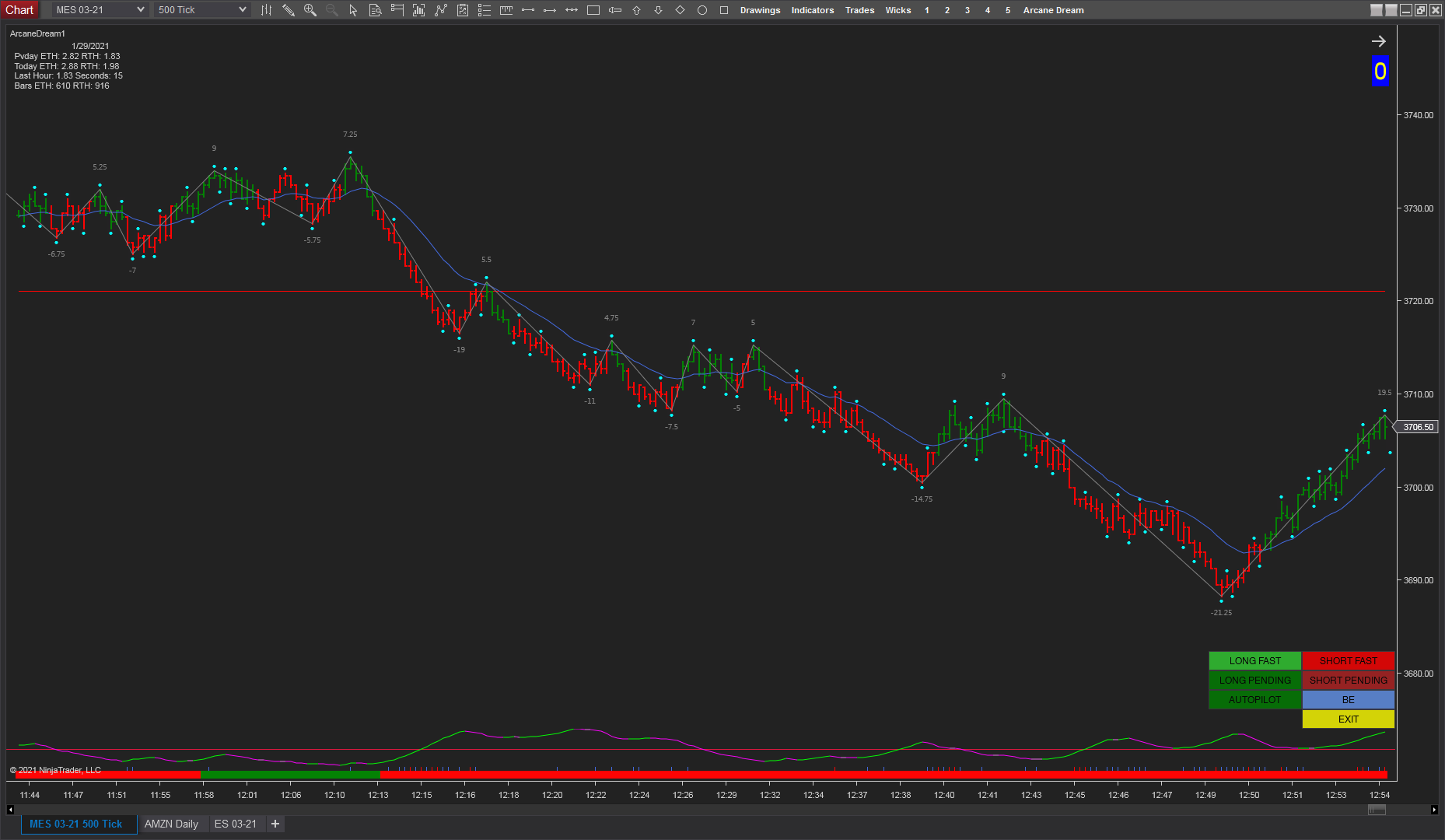
Task: Click the scroll left arrow
Action: click(x=9, y=810)
